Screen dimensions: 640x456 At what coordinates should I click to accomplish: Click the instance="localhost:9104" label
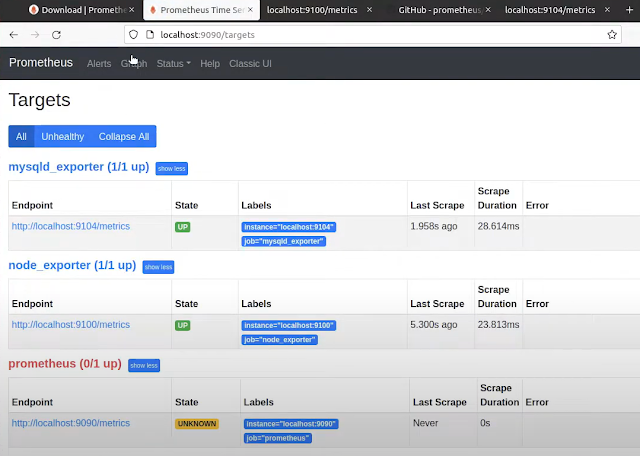[x=289, y=227]
